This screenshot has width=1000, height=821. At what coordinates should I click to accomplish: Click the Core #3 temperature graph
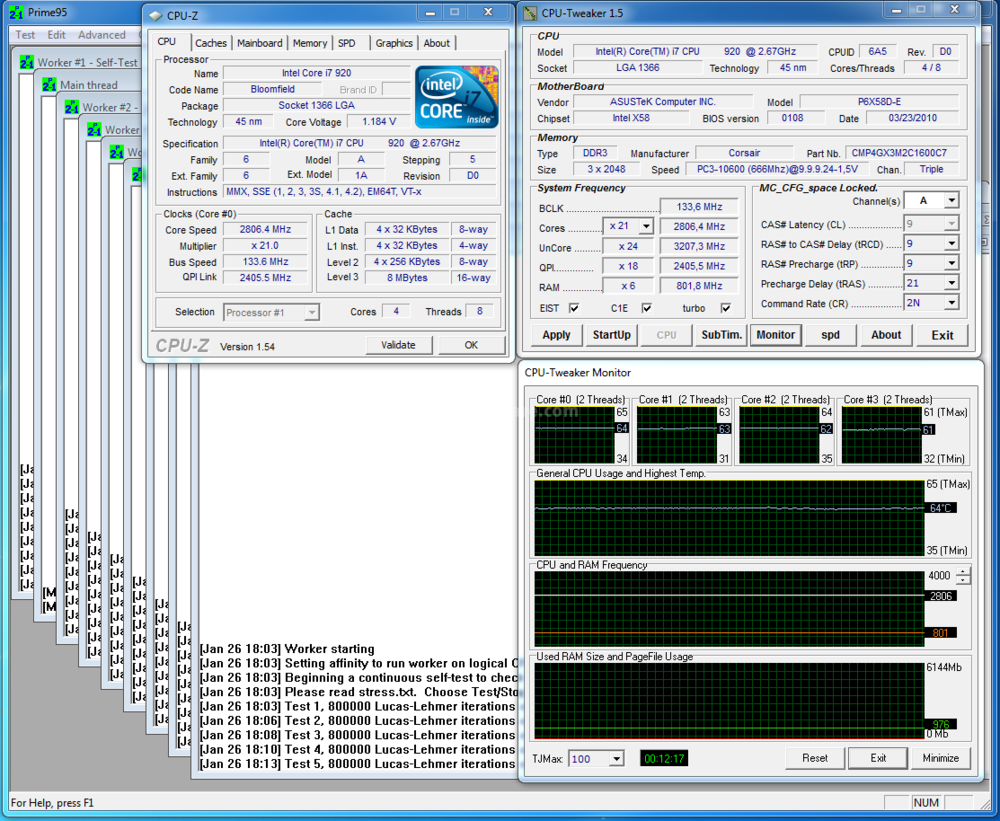(x=881, y=435)
